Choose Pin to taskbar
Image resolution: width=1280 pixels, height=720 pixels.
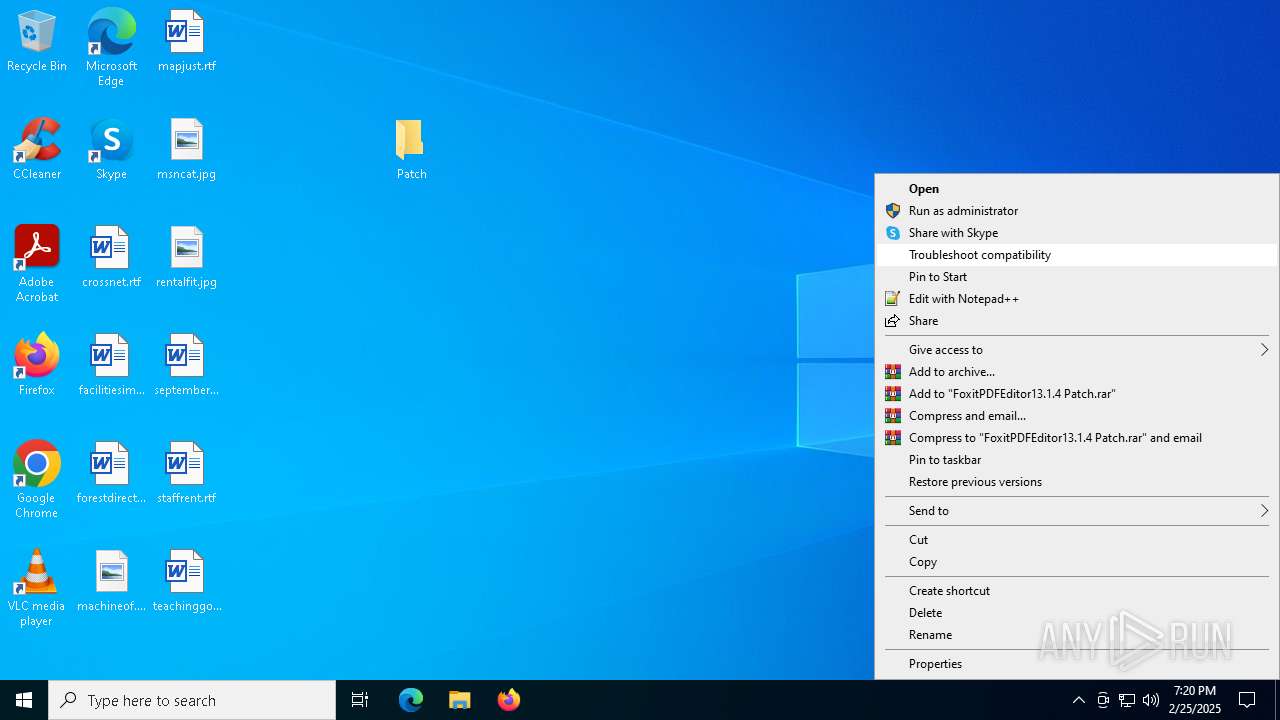tap(1077, 460)
